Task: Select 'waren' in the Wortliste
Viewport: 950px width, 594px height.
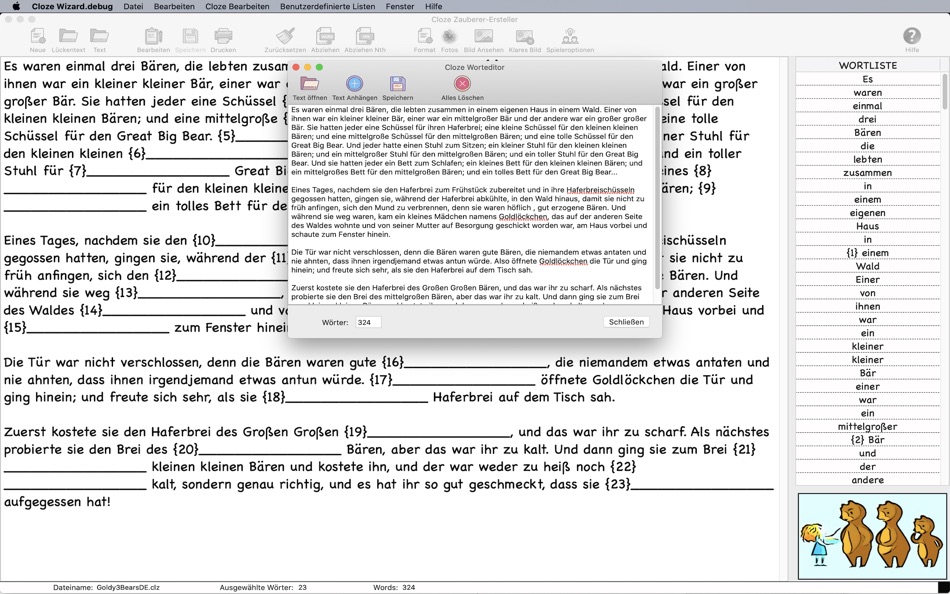Action: coord(868,93)
